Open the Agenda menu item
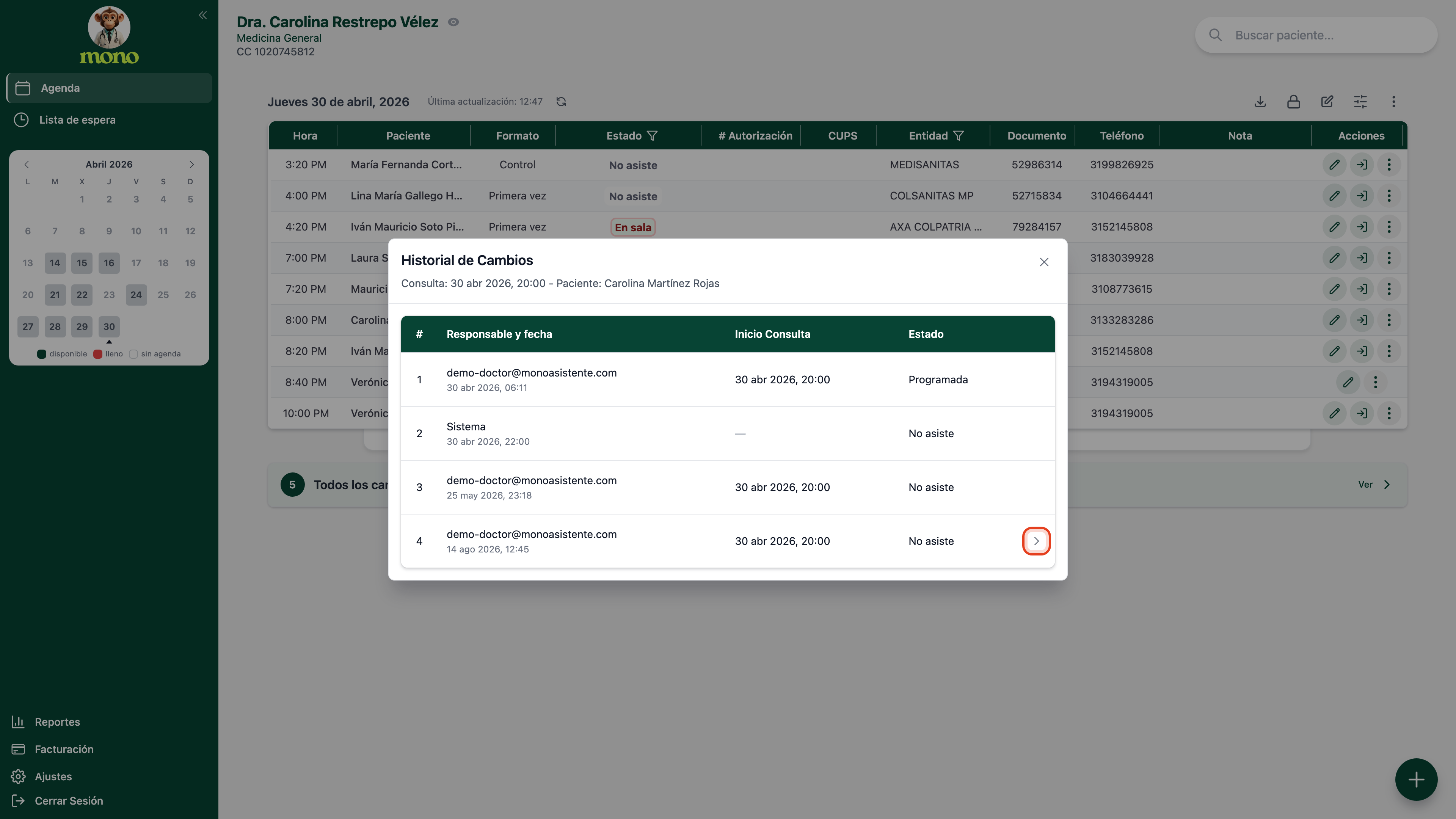Screen dimensions: 1456x819 tap(109, 88)
